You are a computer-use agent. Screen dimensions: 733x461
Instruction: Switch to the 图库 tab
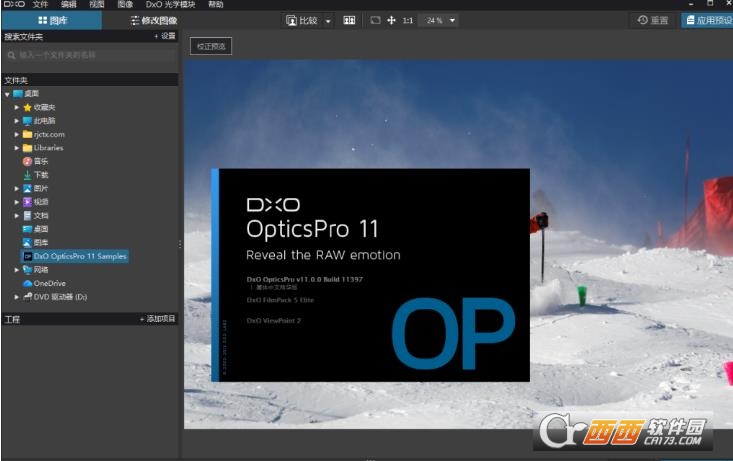52,21
